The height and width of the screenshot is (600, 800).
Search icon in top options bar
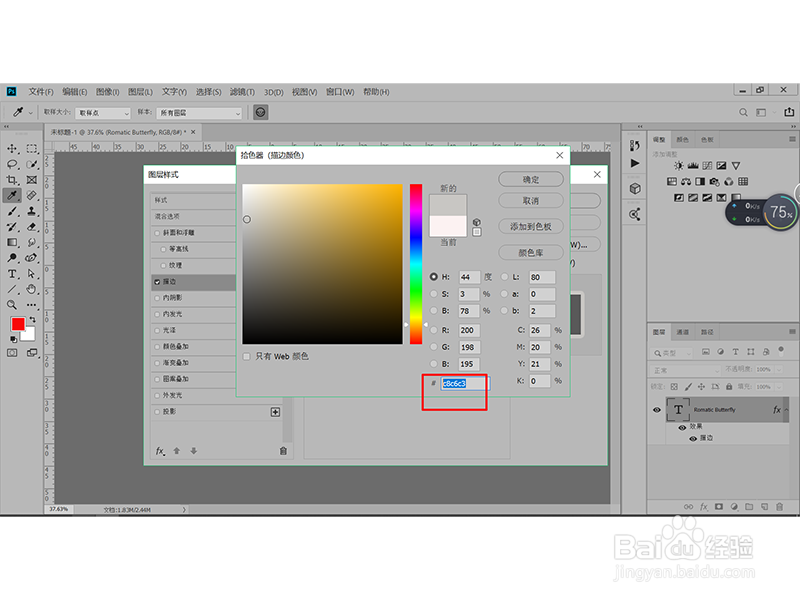[743, 112]
